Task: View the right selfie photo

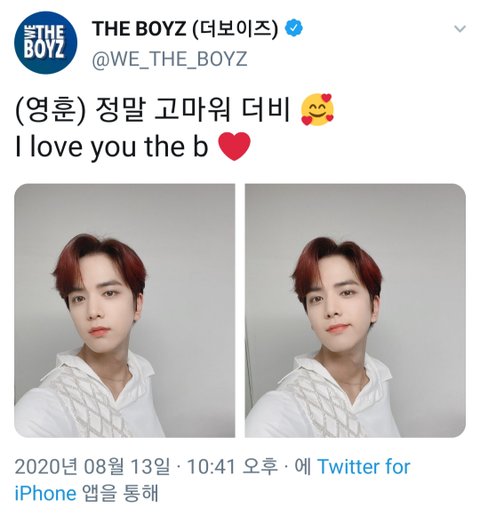Action: tap(355, 310)
